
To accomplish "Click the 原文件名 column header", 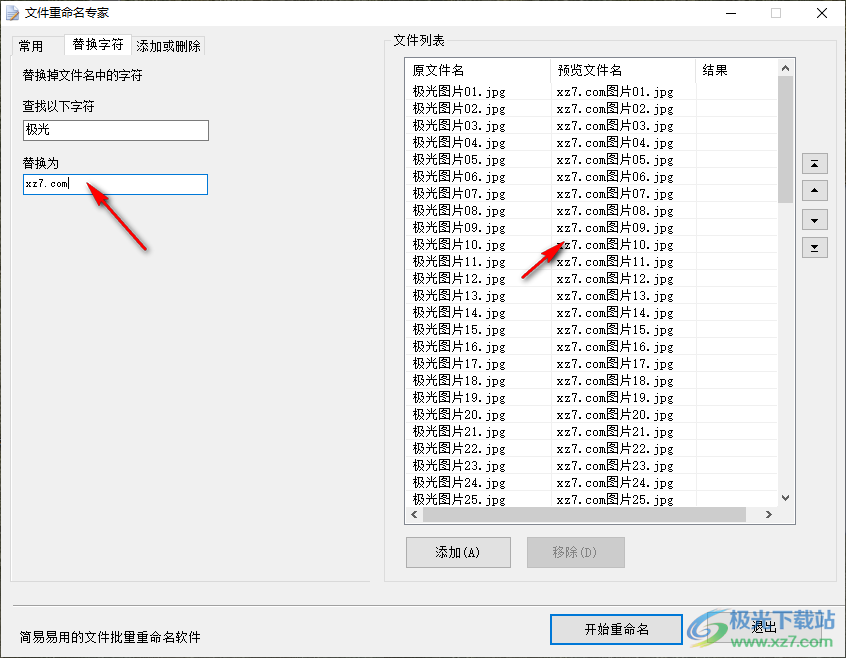I will (478, 70).
